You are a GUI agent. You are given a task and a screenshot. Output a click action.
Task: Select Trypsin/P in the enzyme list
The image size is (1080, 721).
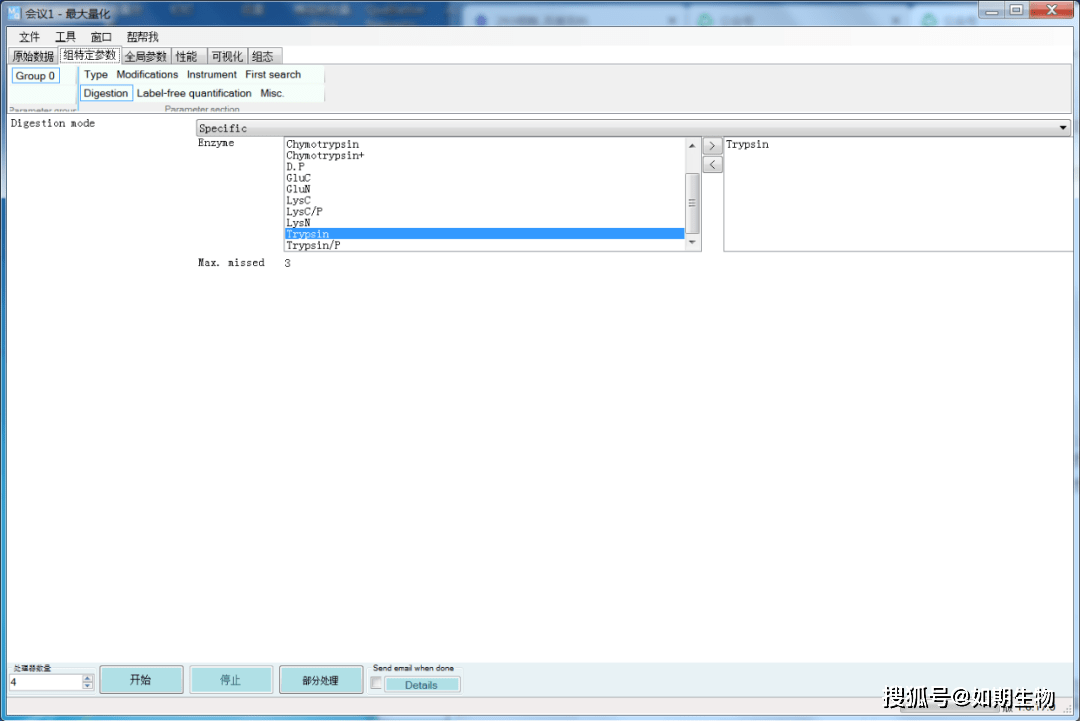click(484, 245)
